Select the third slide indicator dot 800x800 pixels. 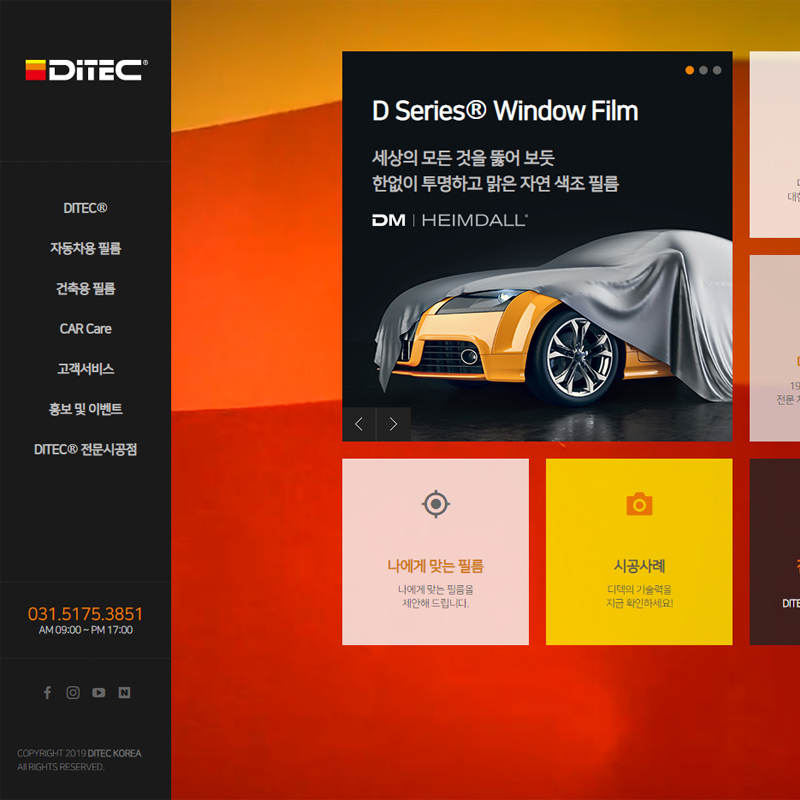click(717, 70)
